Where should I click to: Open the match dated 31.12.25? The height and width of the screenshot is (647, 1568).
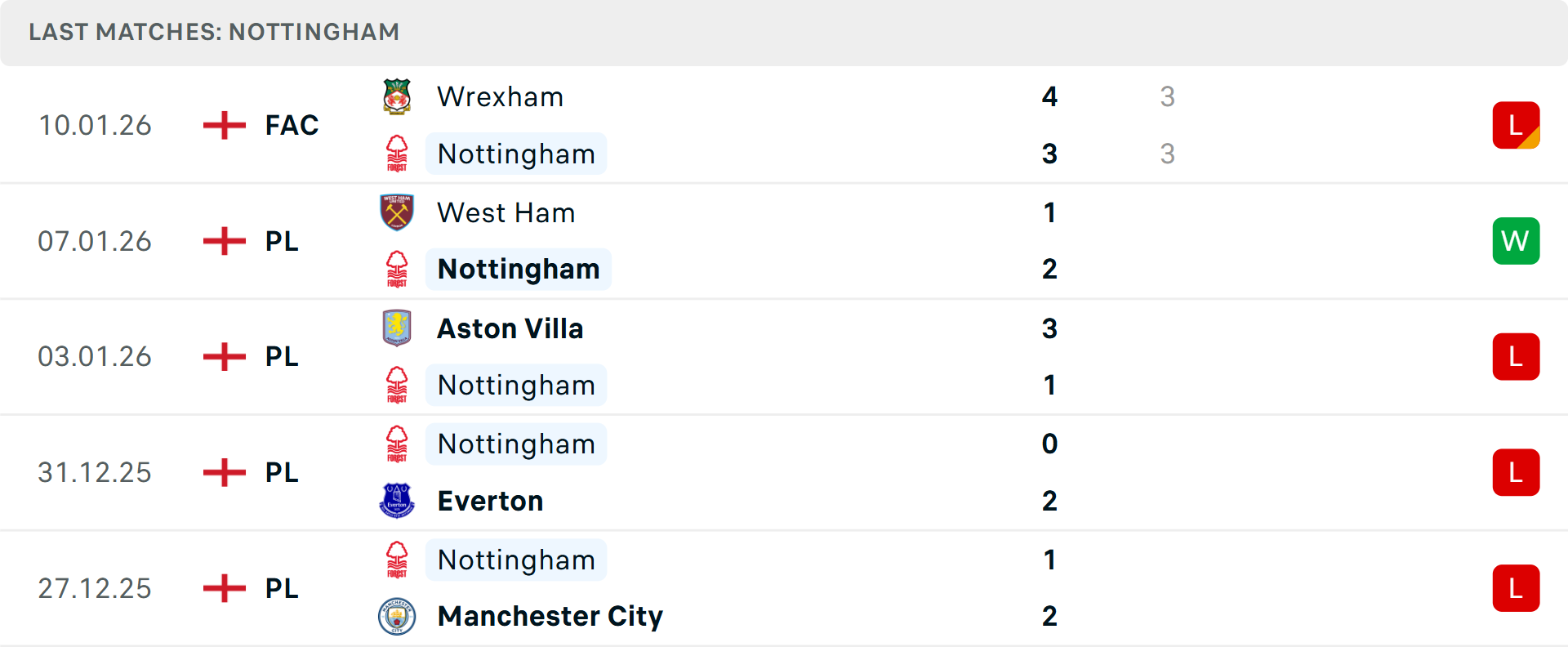pyautogui.click(x=95, y=472)
